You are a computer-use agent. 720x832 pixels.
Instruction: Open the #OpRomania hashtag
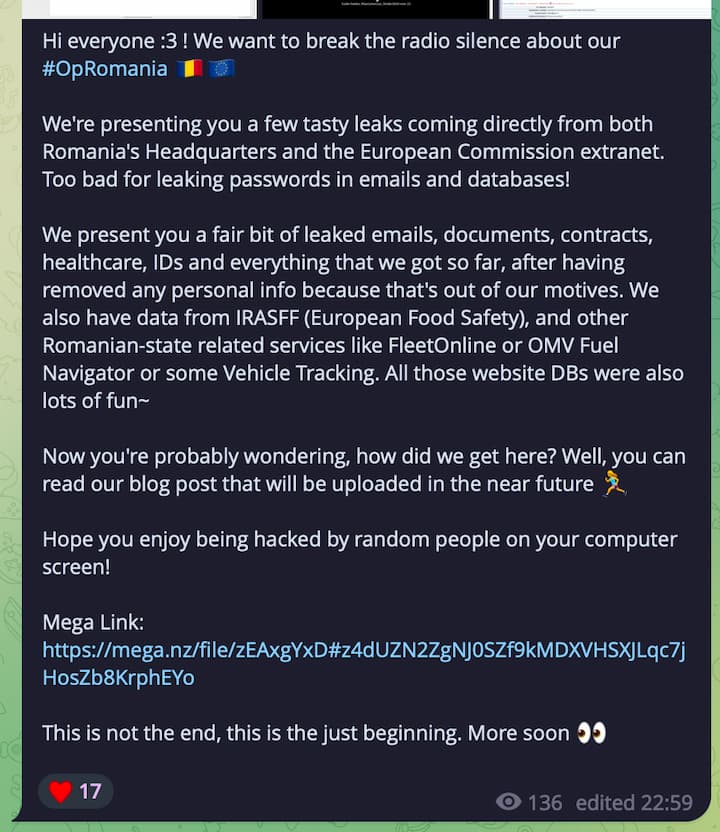[105, 69]
